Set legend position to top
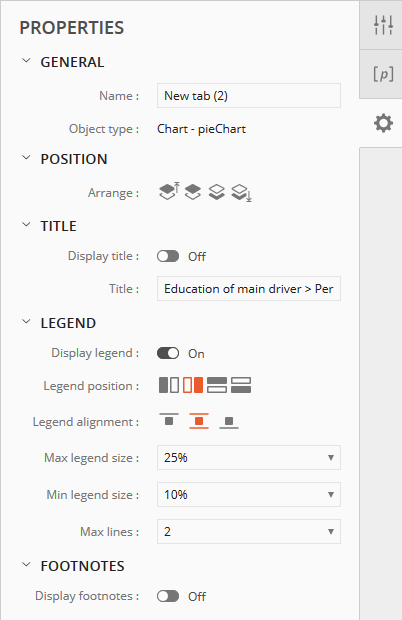402x620 pixels. point(217,385)
